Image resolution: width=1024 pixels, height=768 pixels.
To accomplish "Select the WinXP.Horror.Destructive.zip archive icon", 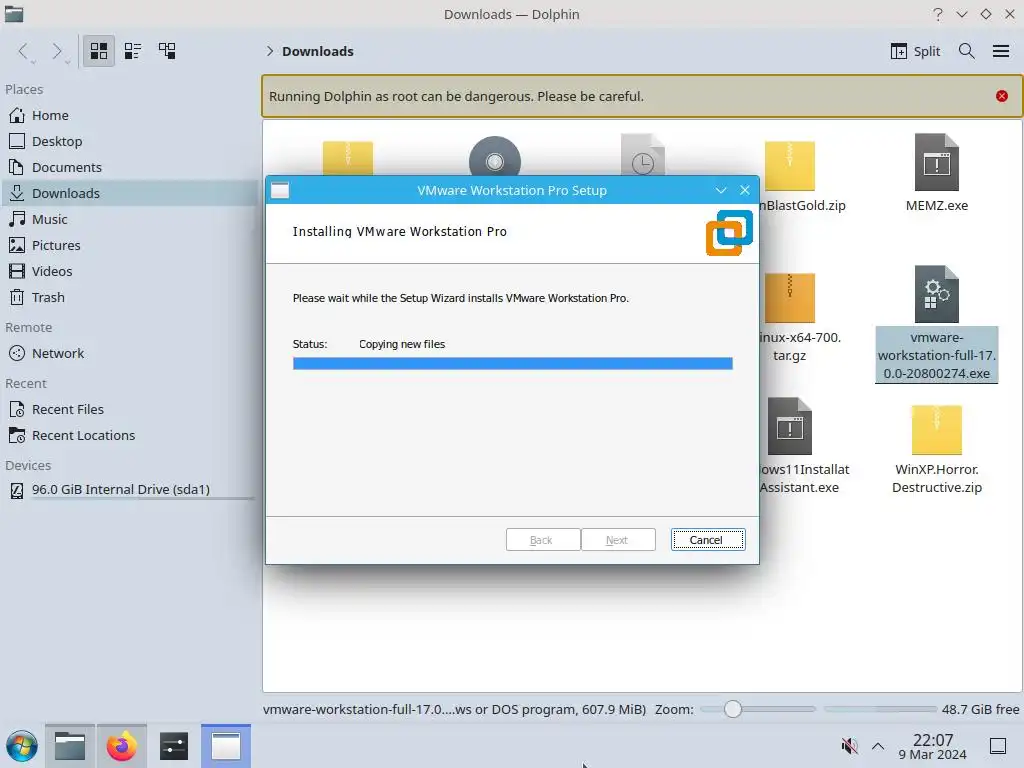I will point(936,429).
